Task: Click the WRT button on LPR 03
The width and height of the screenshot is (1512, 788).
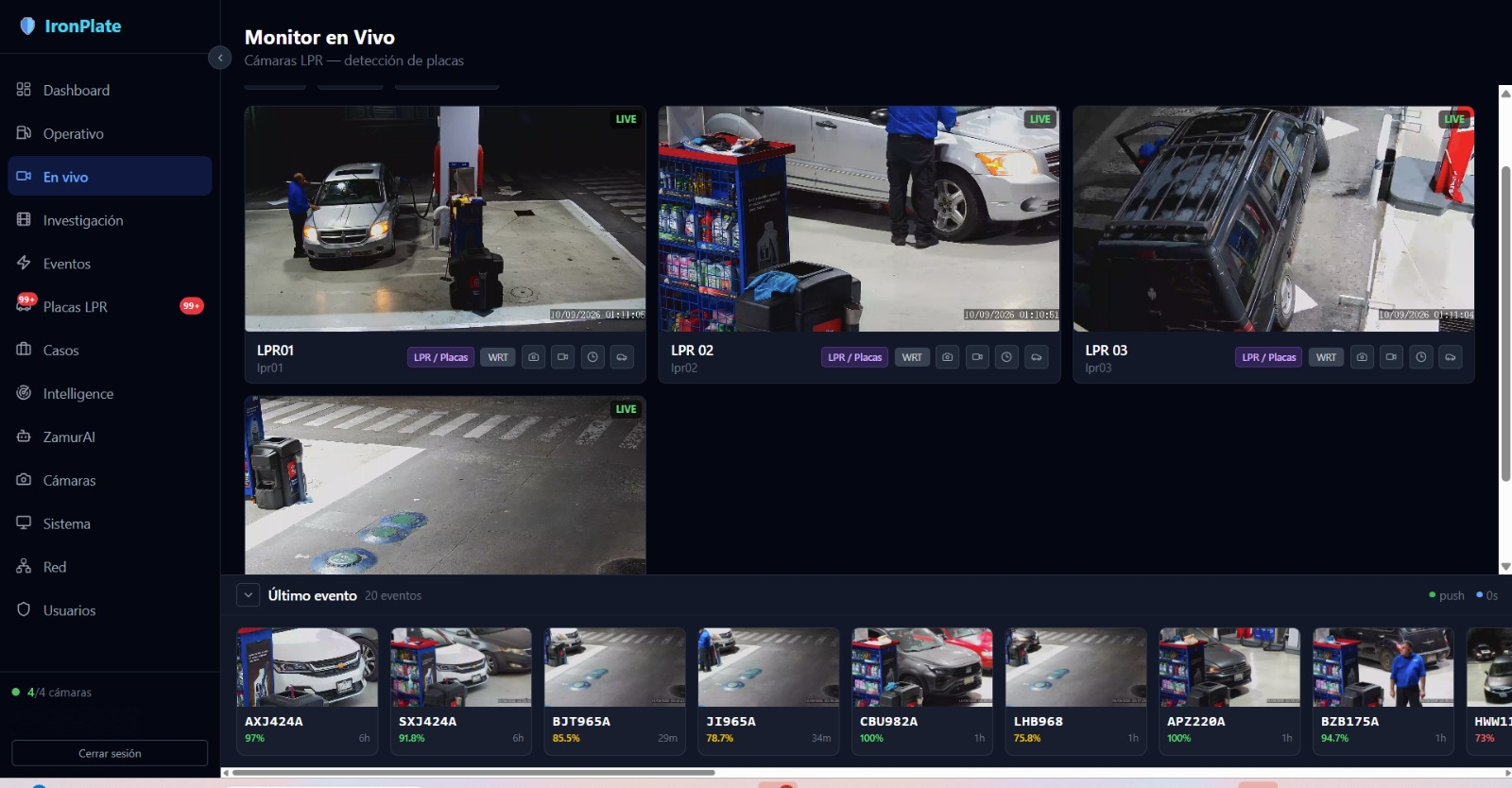Action: [1326, 357]
